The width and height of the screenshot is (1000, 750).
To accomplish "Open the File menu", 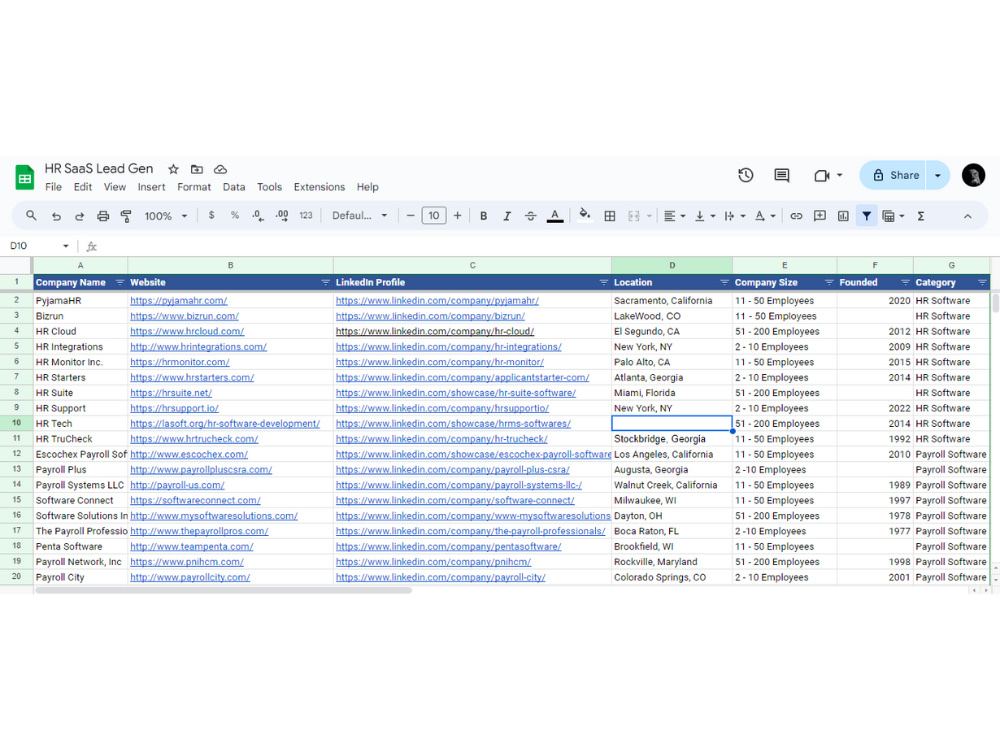I will point(54,187).
